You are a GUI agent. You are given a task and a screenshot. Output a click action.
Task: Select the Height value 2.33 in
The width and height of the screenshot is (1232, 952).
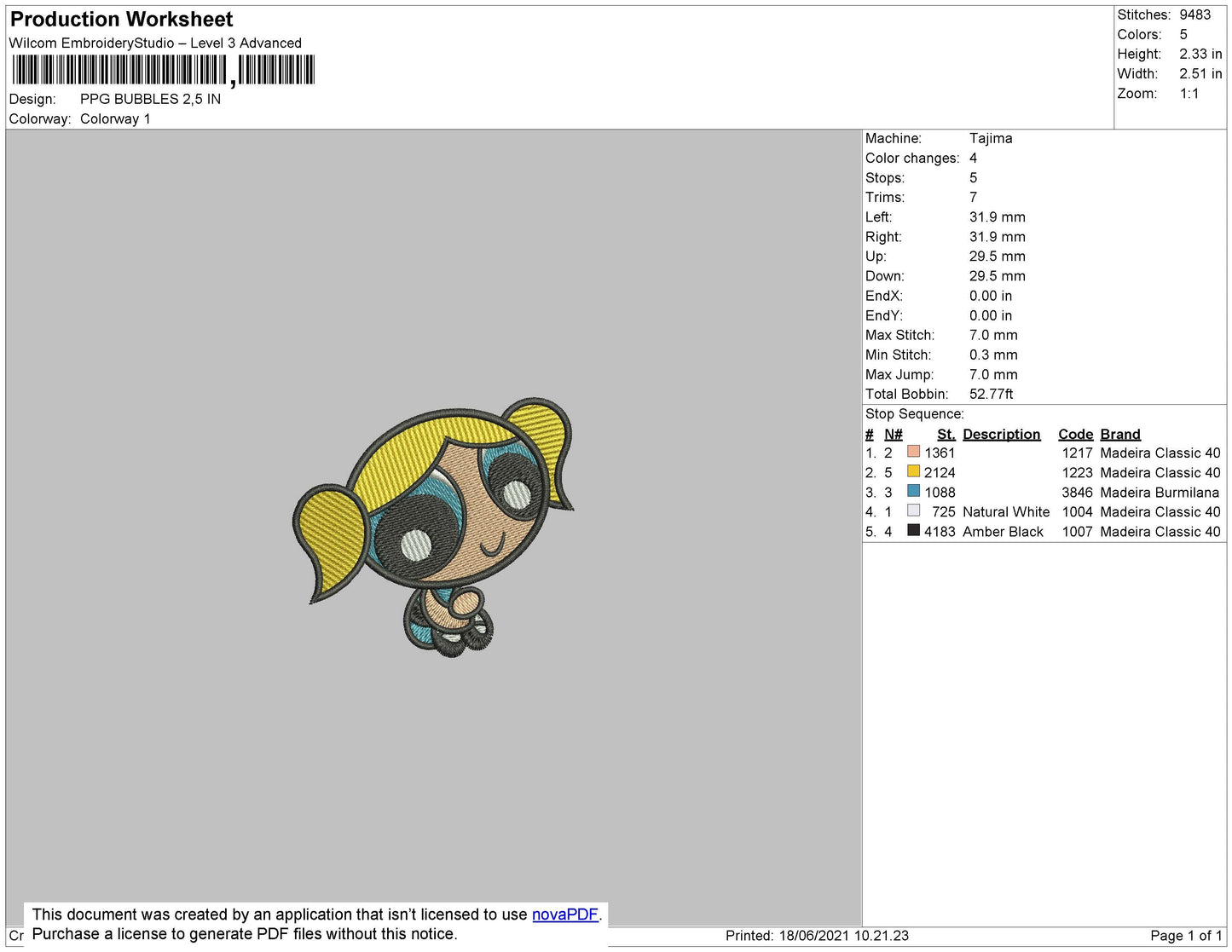[x=1200, y=55]
